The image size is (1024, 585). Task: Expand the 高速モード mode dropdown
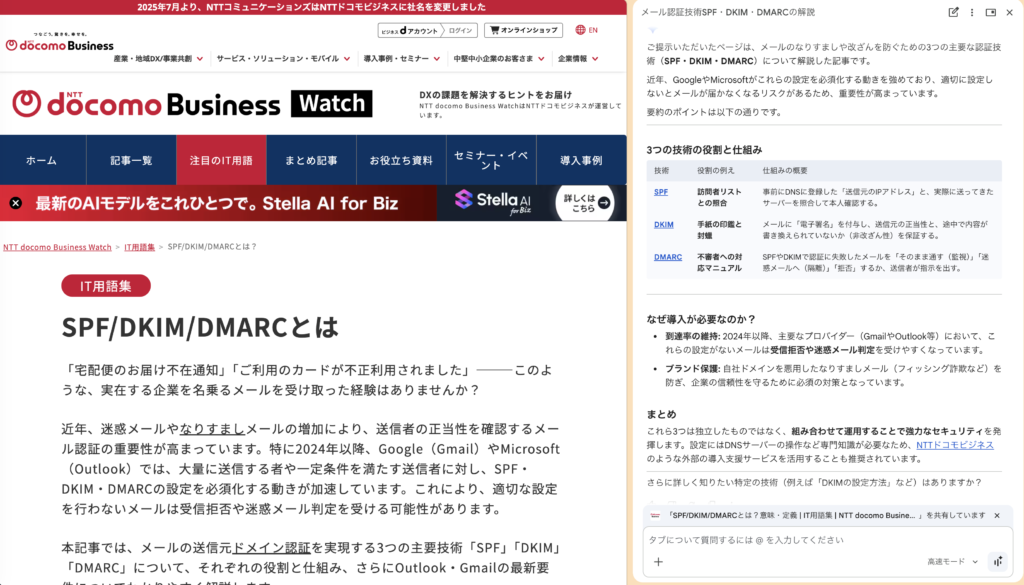(950, 561)
